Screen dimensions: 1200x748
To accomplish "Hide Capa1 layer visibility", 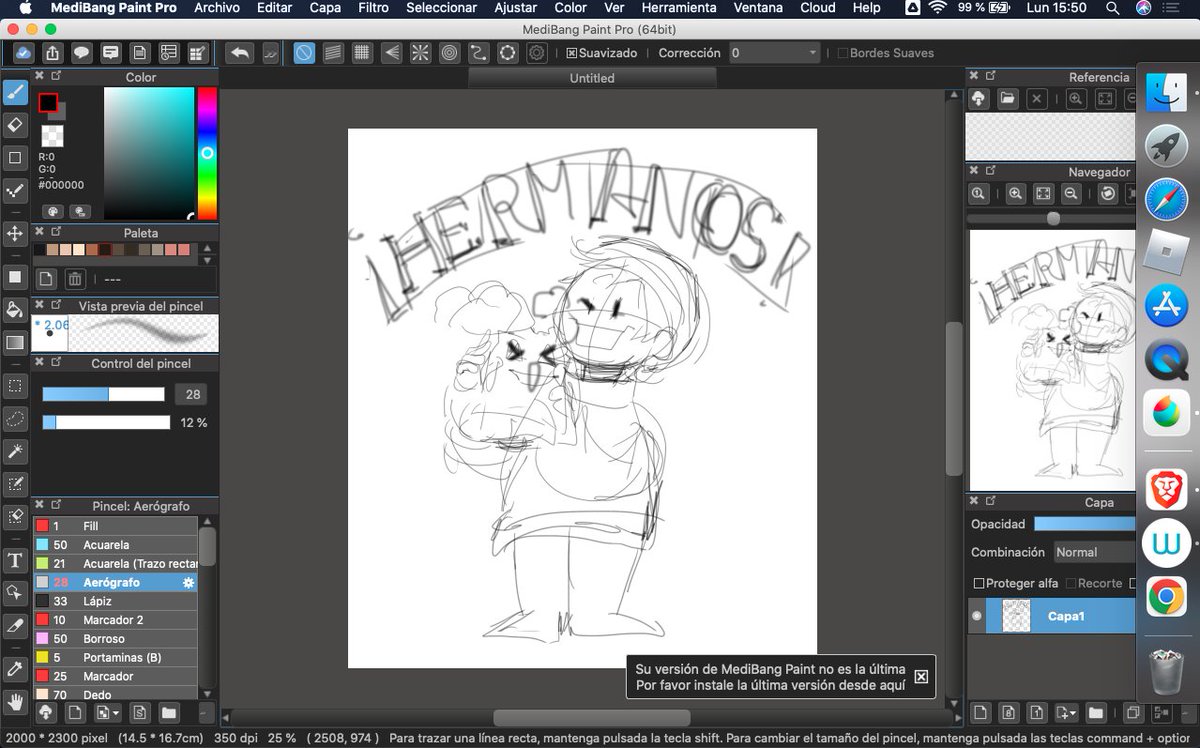I will click(x=977, y=616).
